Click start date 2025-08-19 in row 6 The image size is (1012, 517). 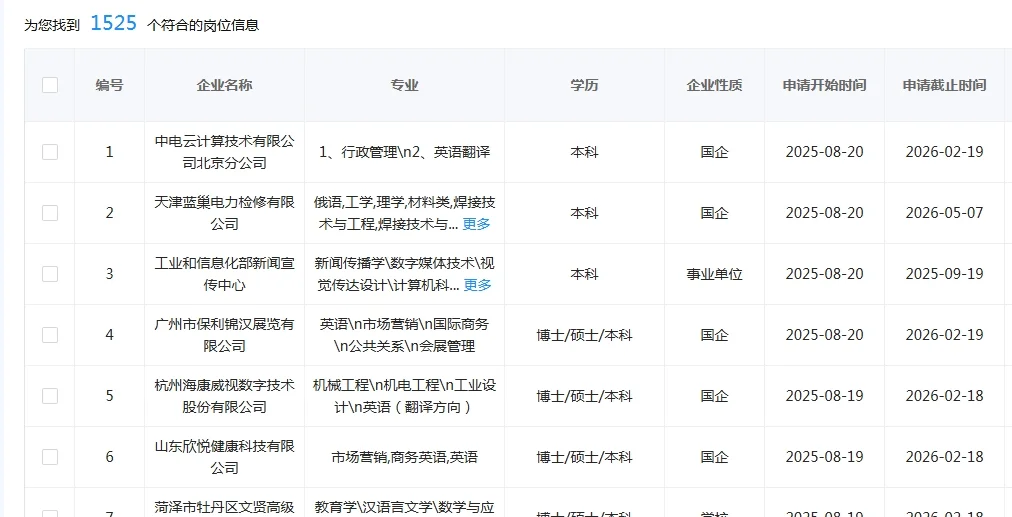(x=824, y=457)
